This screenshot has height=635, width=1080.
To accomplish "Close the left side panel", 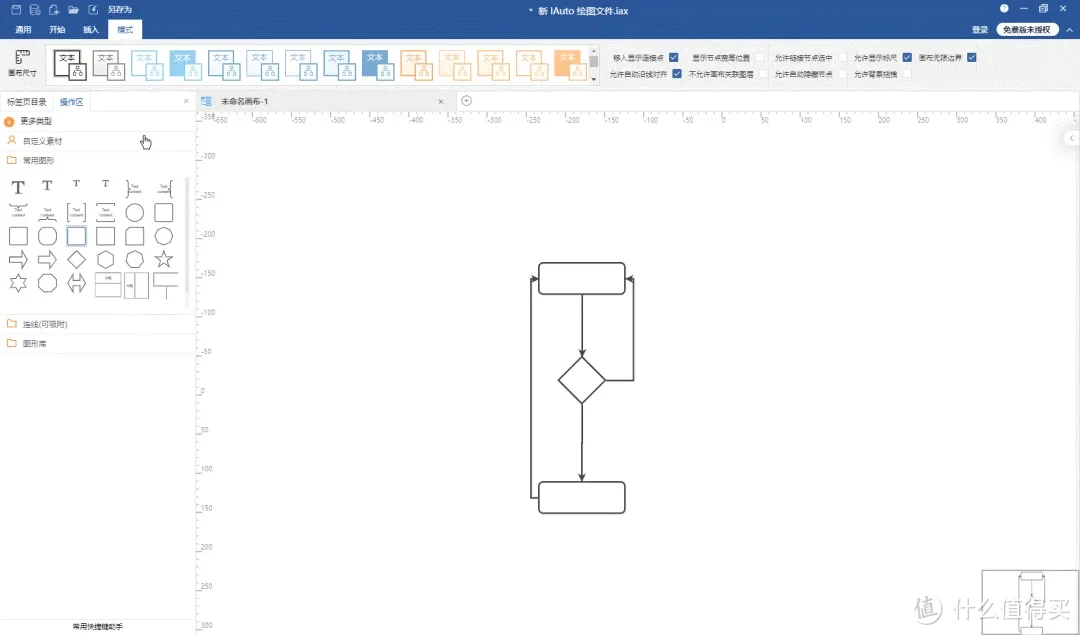I will pos(186,101).
